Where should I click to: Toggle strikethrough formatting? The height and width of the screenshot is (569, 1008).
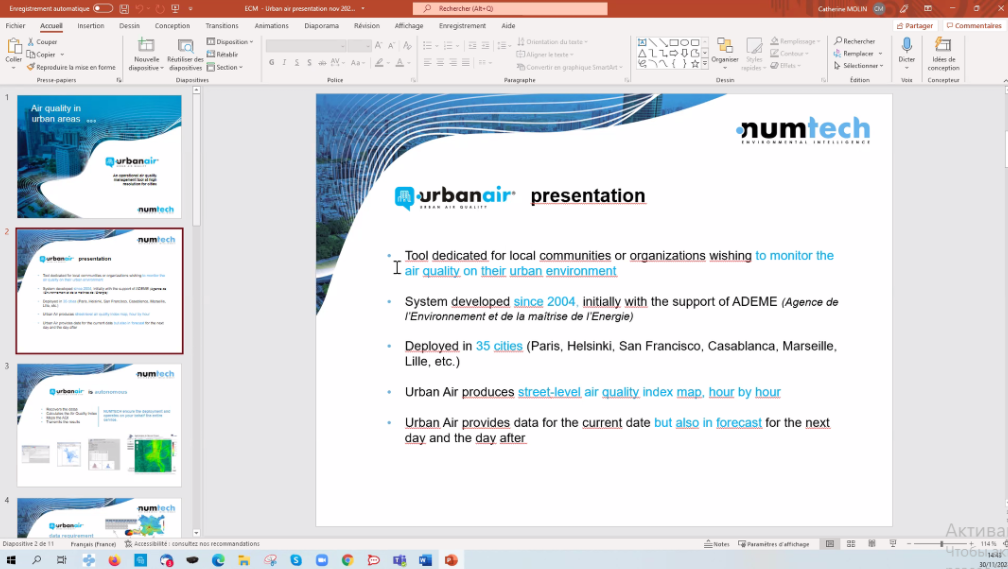(322, 62)
